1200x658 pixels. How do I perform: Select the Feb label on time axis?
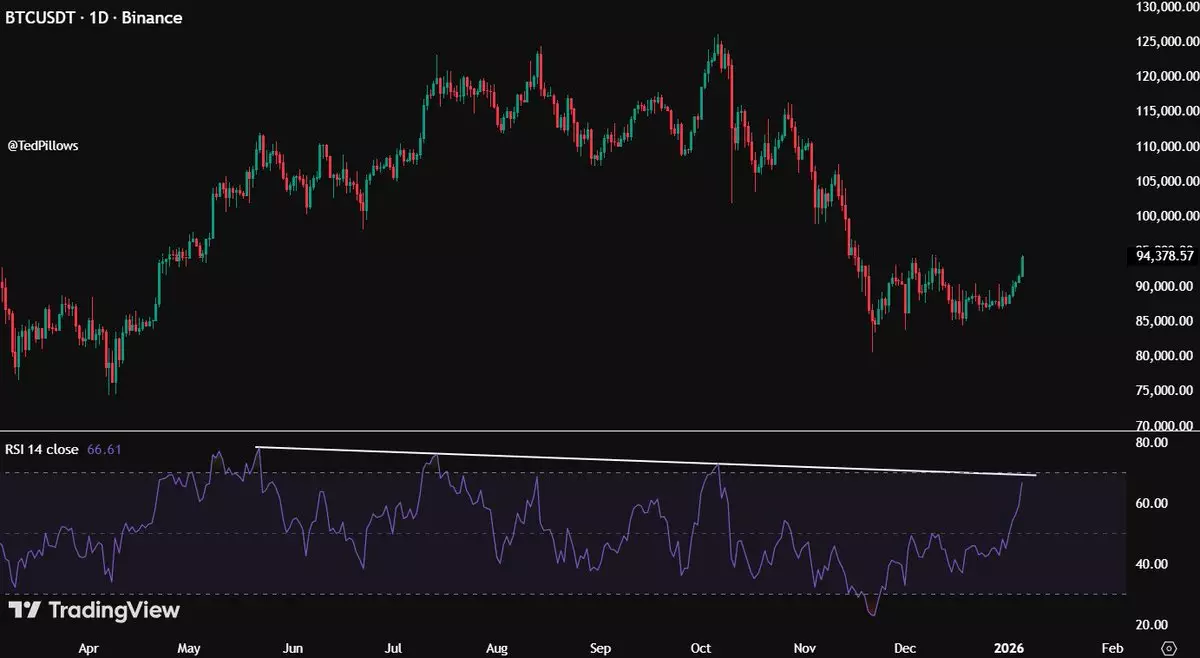coord(1111,648)
